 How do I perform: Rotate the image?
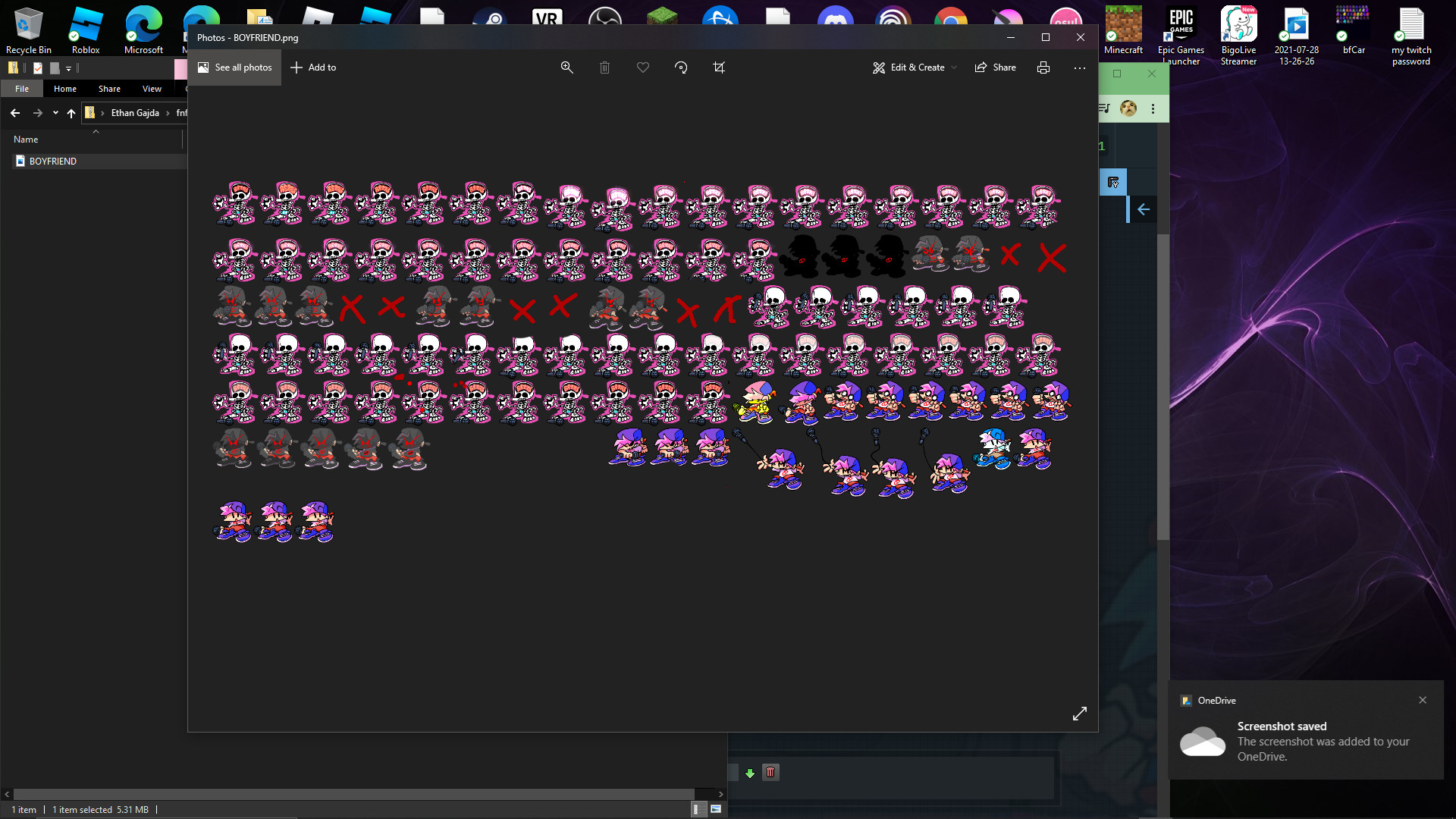[681, 67]
